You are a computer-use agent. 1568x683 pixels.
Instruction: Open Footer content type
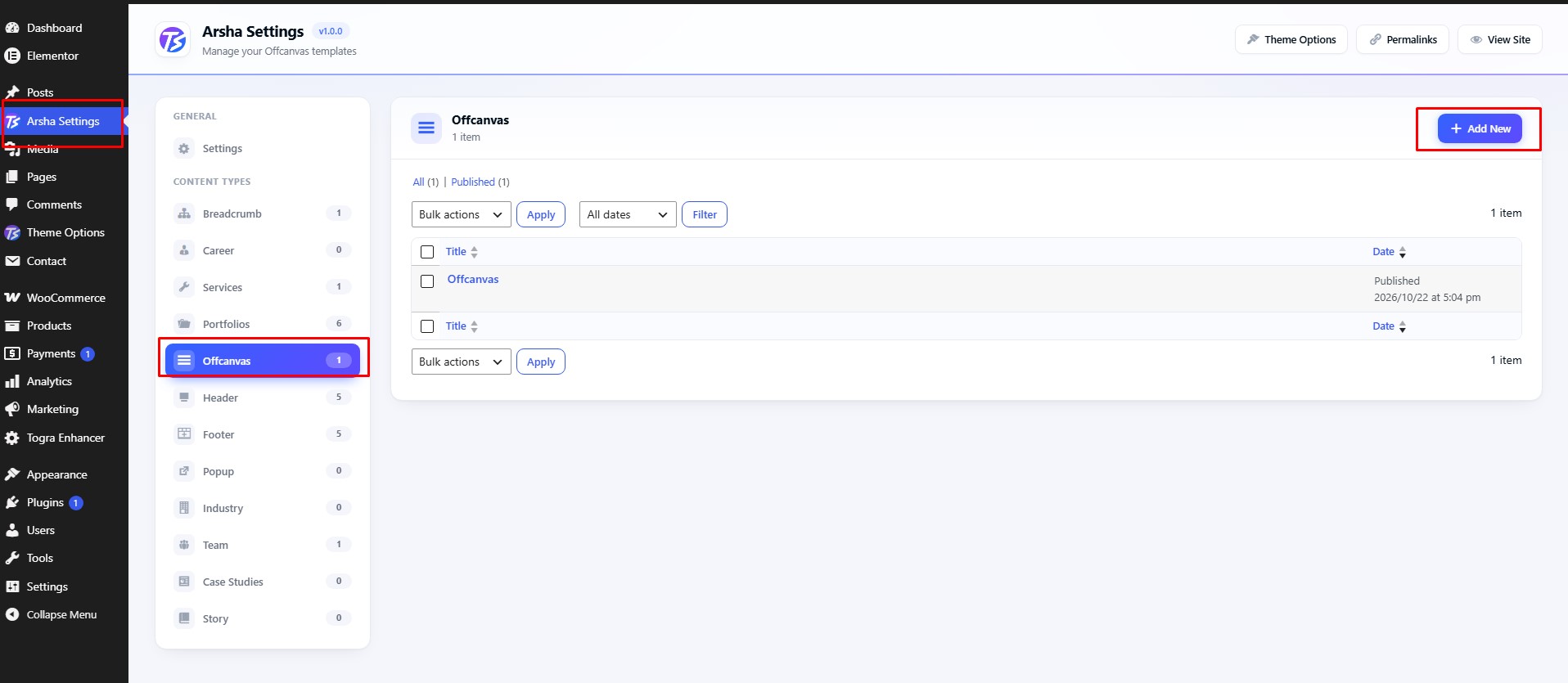coord(263,434)
